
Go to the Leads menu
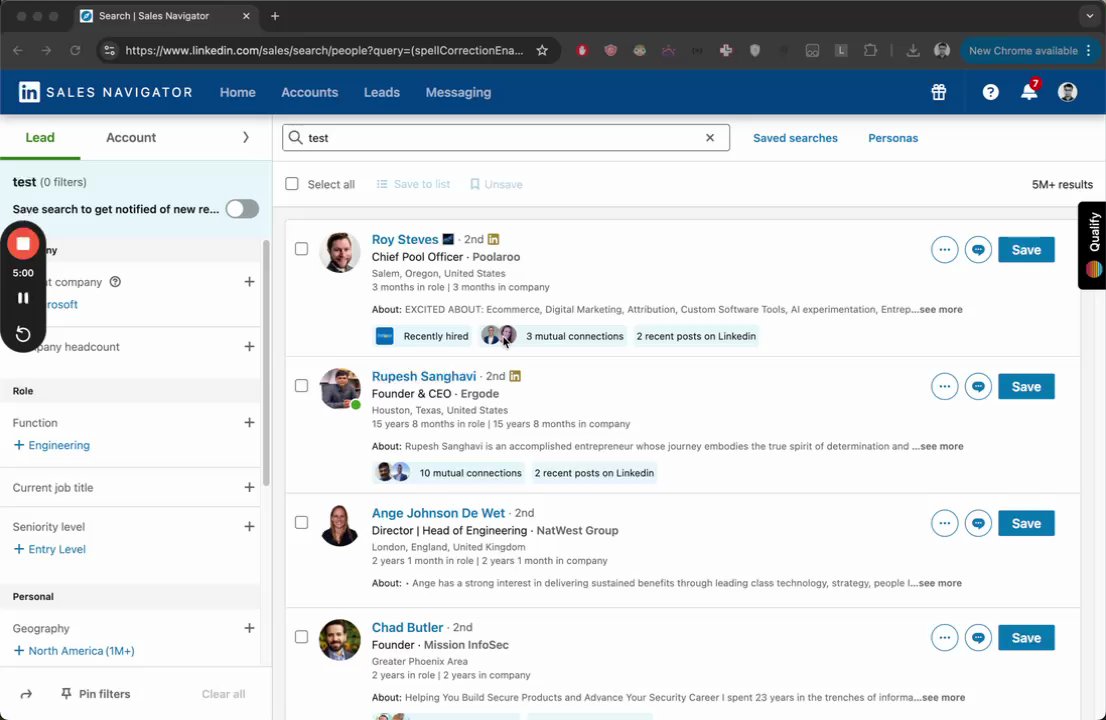pos(382,92)
